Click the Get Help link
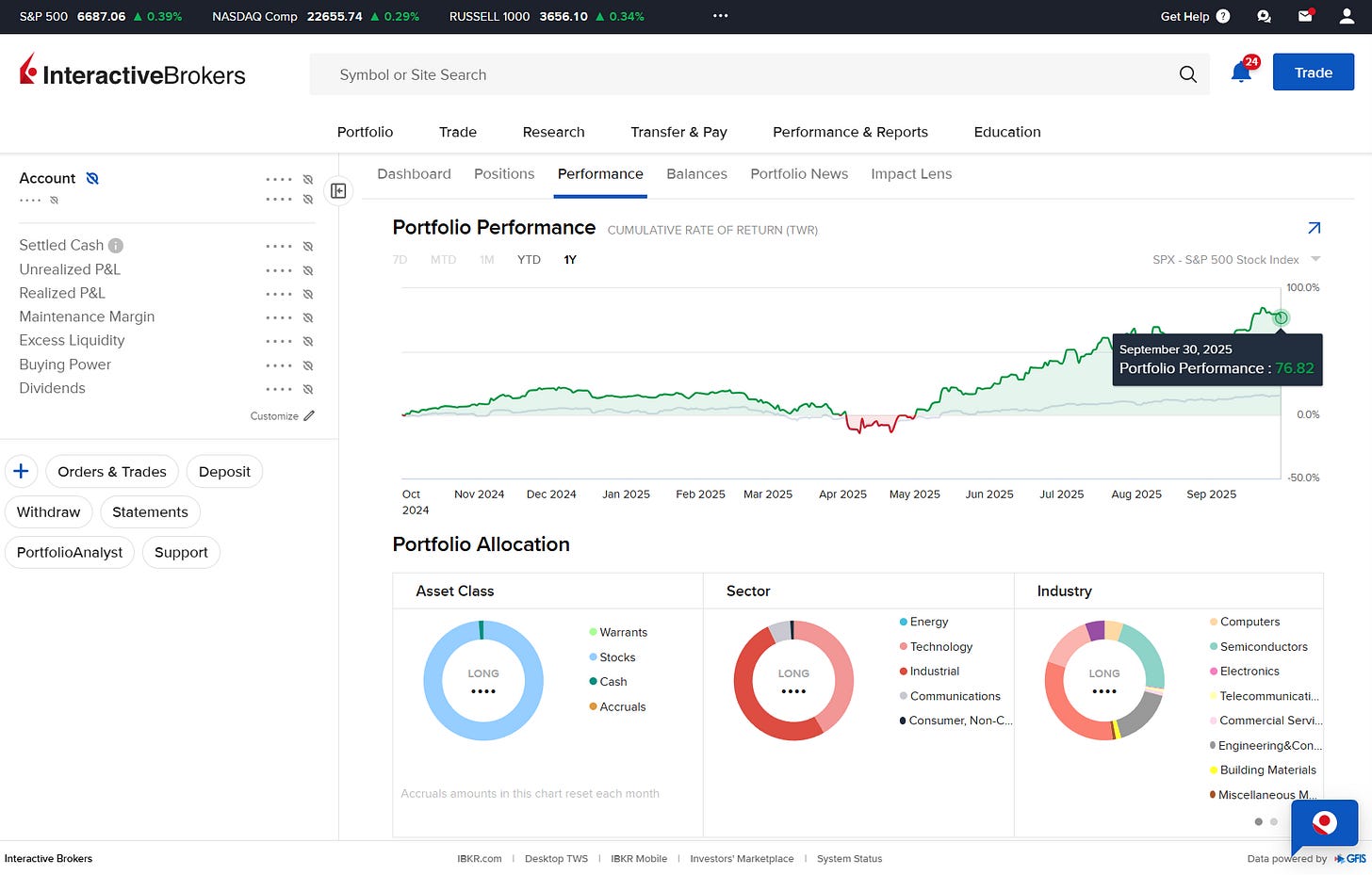This screenshot has width=1372, height=875. (x=1184, y=16)
